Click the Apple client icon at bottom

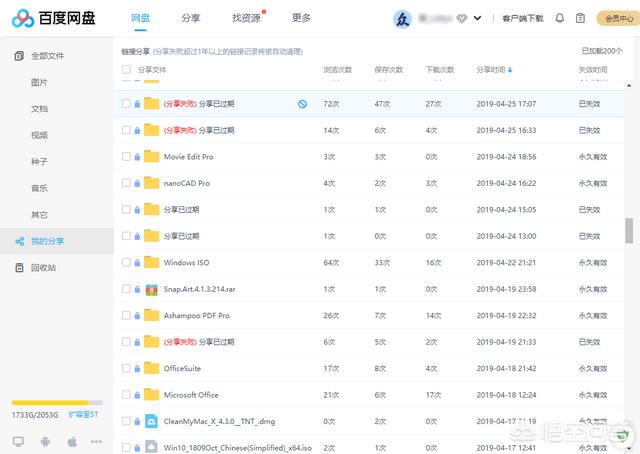click(x=72, y=441)
